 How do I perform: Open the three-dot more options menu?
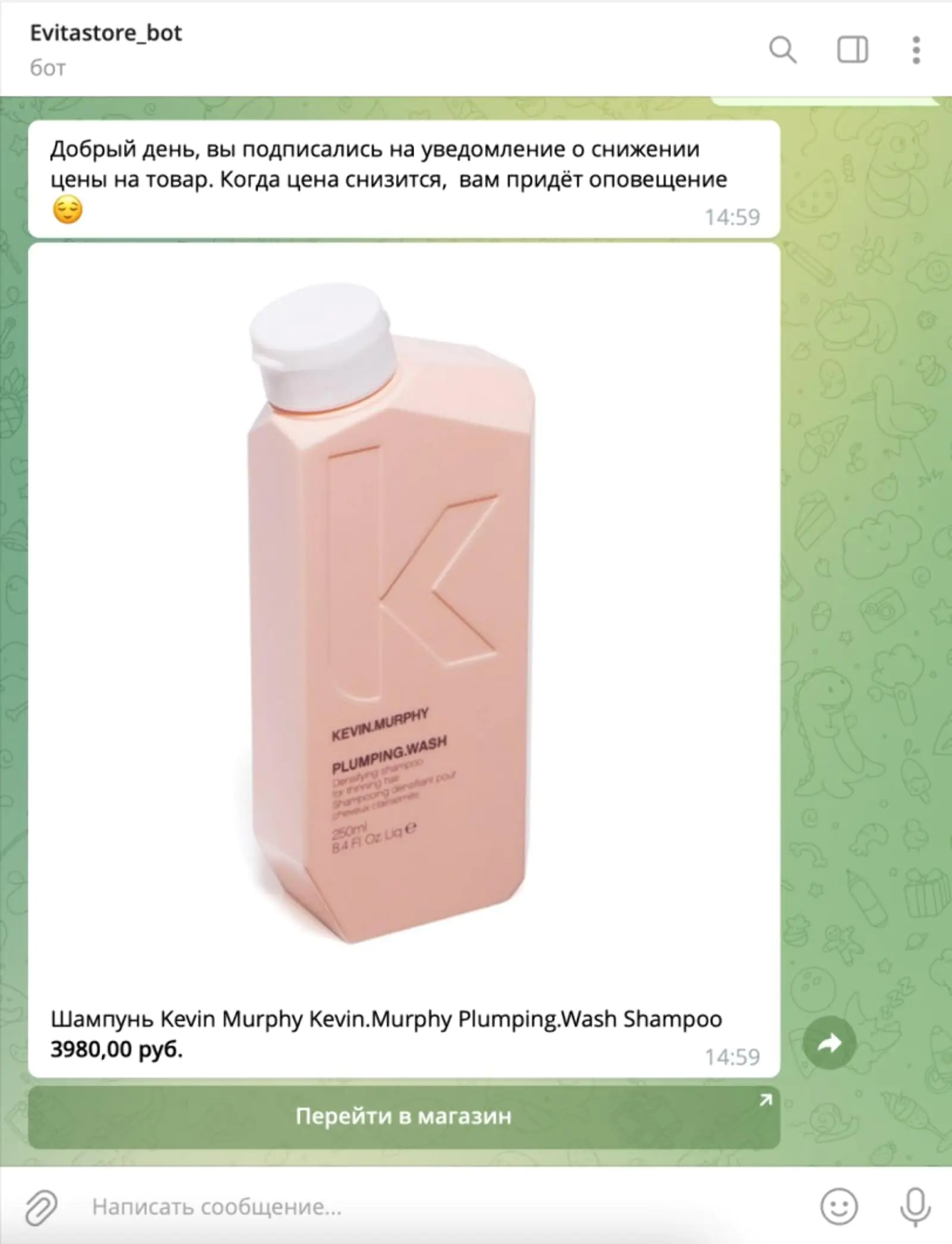[x=916, y=49]
